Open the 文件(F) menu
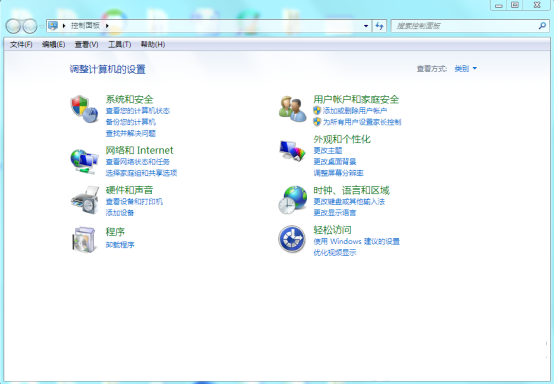 click(21, 45)
